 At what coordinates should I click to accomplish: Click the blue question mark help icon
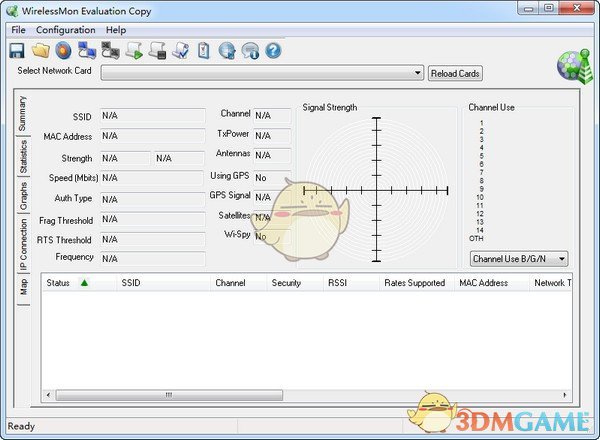click(273, 51)
